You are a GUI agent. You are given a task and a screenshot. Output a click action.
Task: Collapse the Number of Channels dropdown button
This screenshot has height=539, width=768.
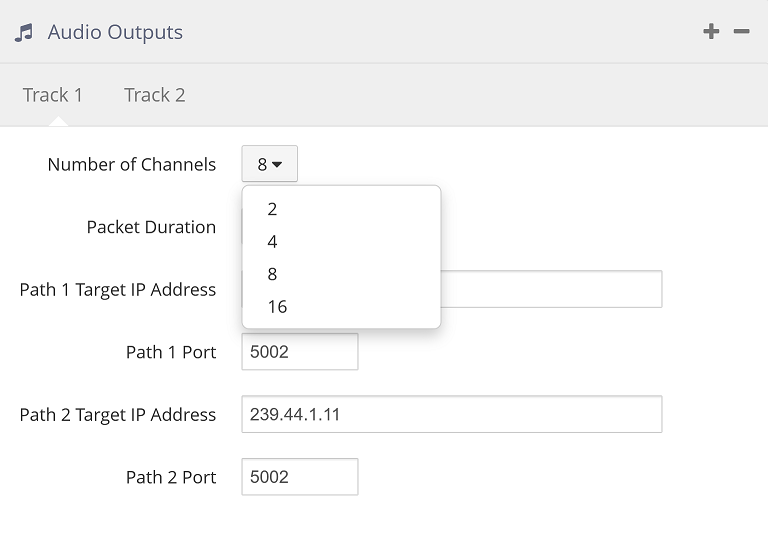click(269, 164)
